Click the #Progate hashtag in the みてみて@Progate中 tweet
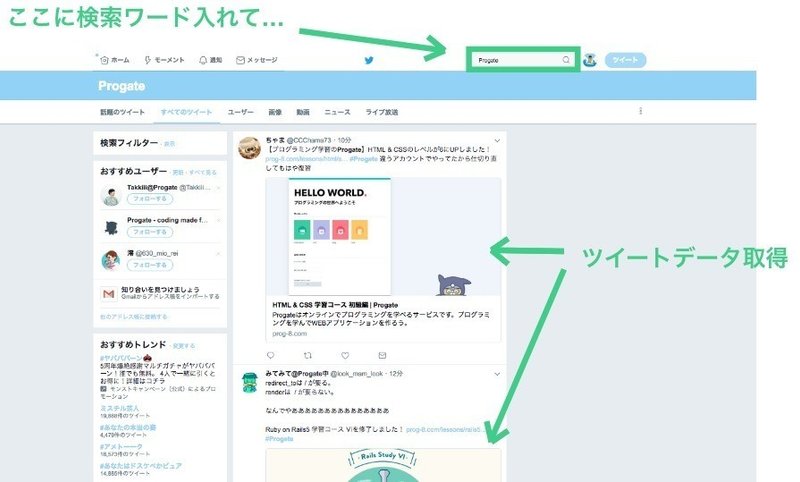Screen dimensions: 800x482 280,439
